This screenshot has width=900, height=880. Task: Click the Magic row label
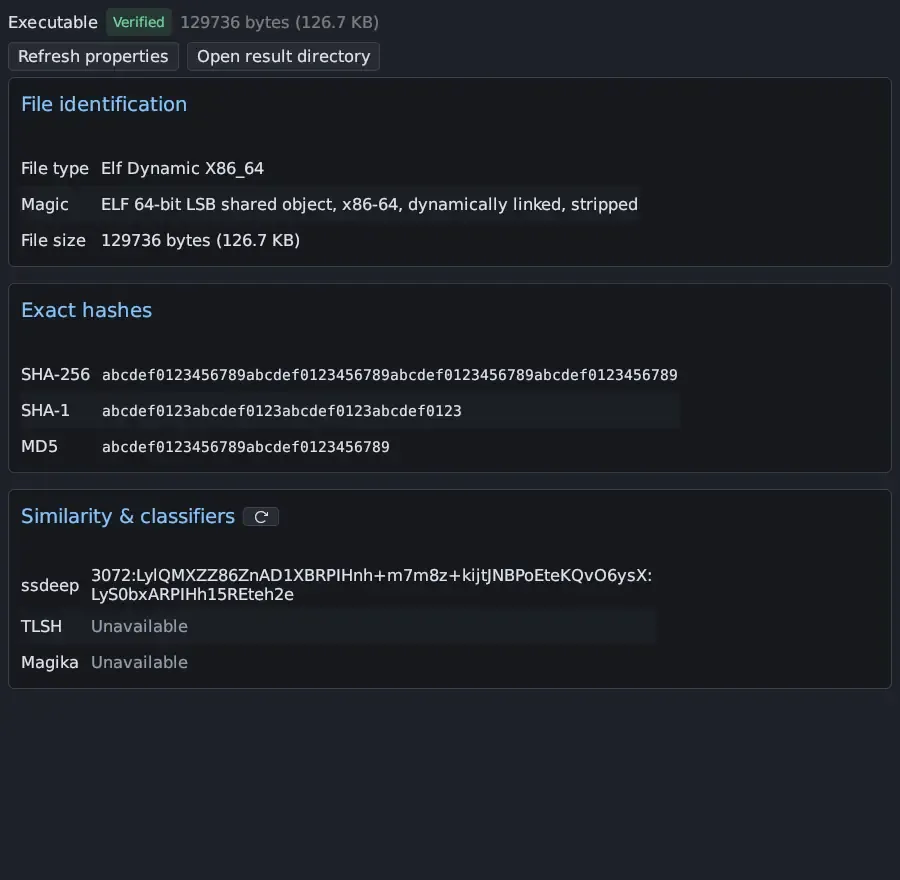click(x=45, y=204)
